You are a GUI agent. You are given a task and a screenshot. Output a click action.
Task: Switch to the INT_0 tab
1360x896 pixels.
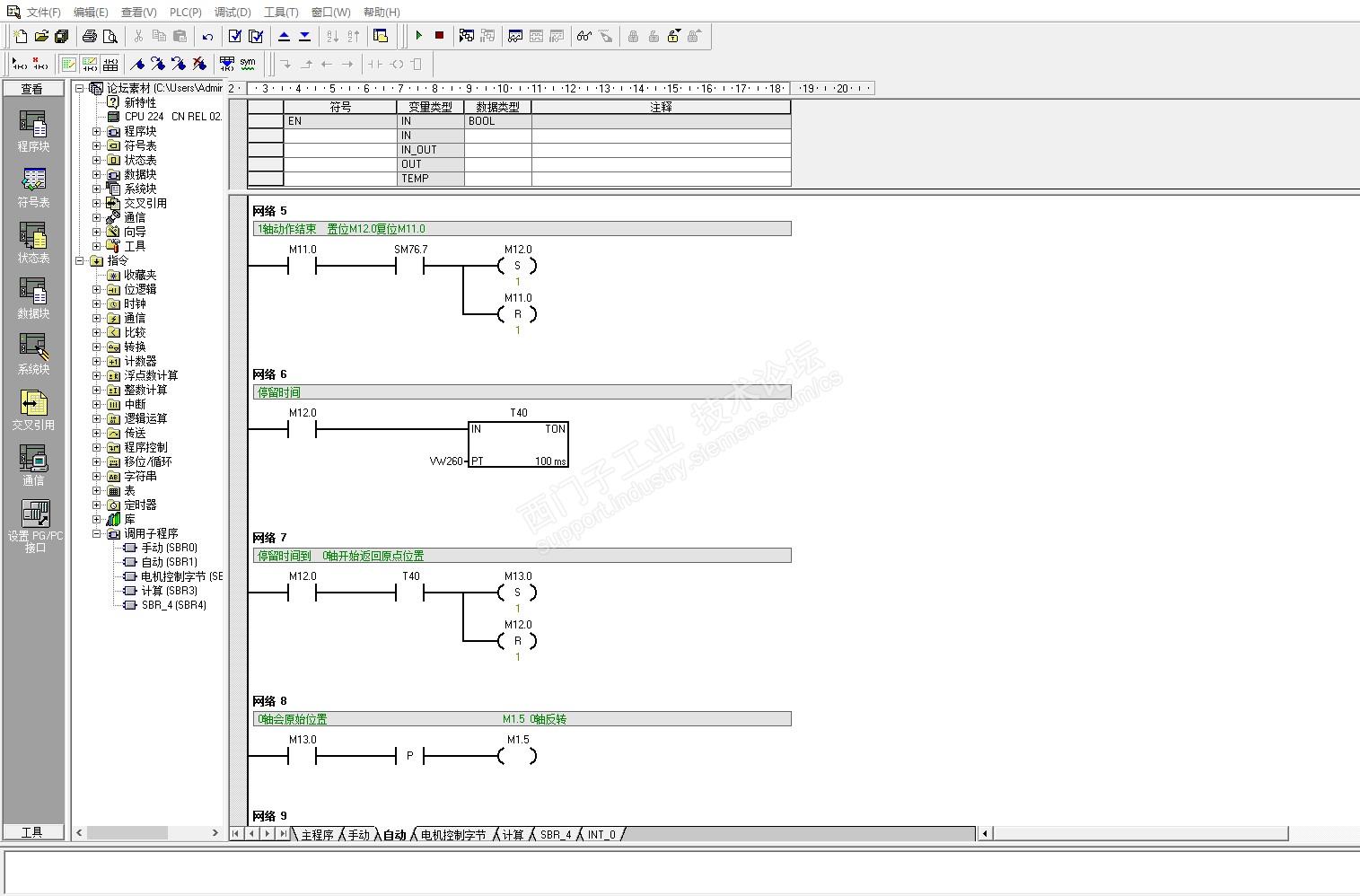tap(601, 835)
